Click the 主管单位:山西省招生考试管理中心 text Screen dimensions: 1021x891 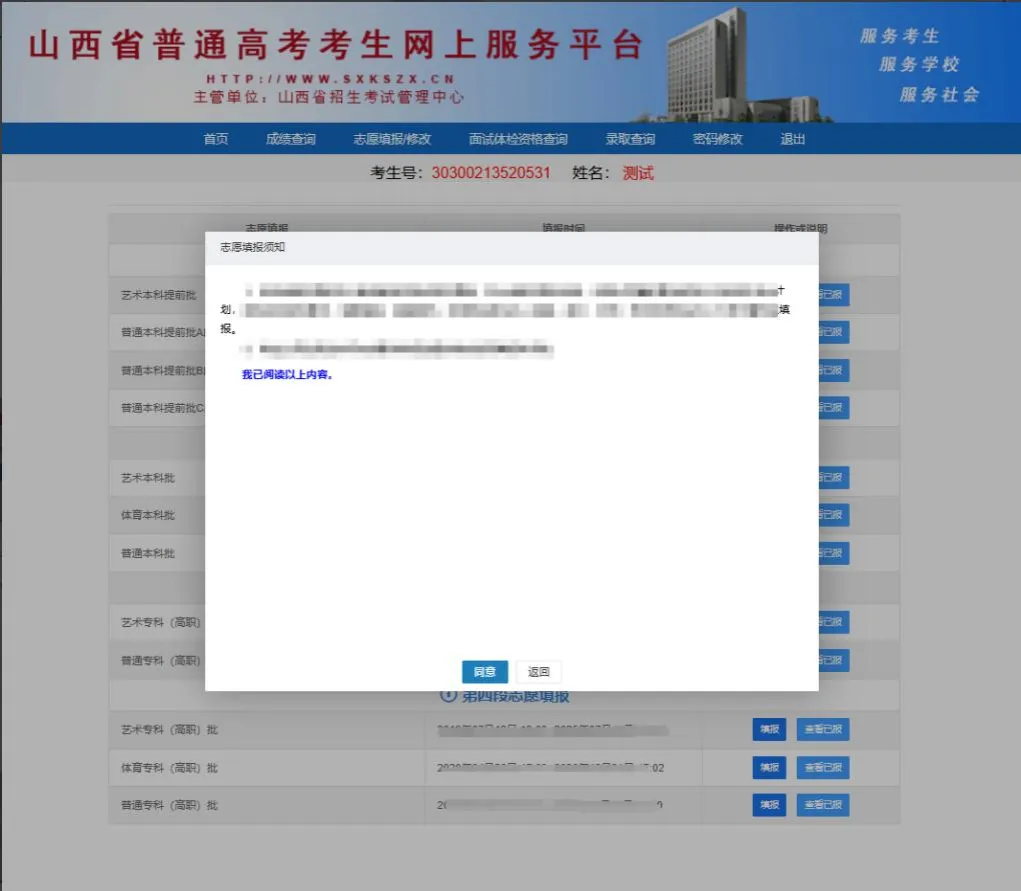coord(329,97)
